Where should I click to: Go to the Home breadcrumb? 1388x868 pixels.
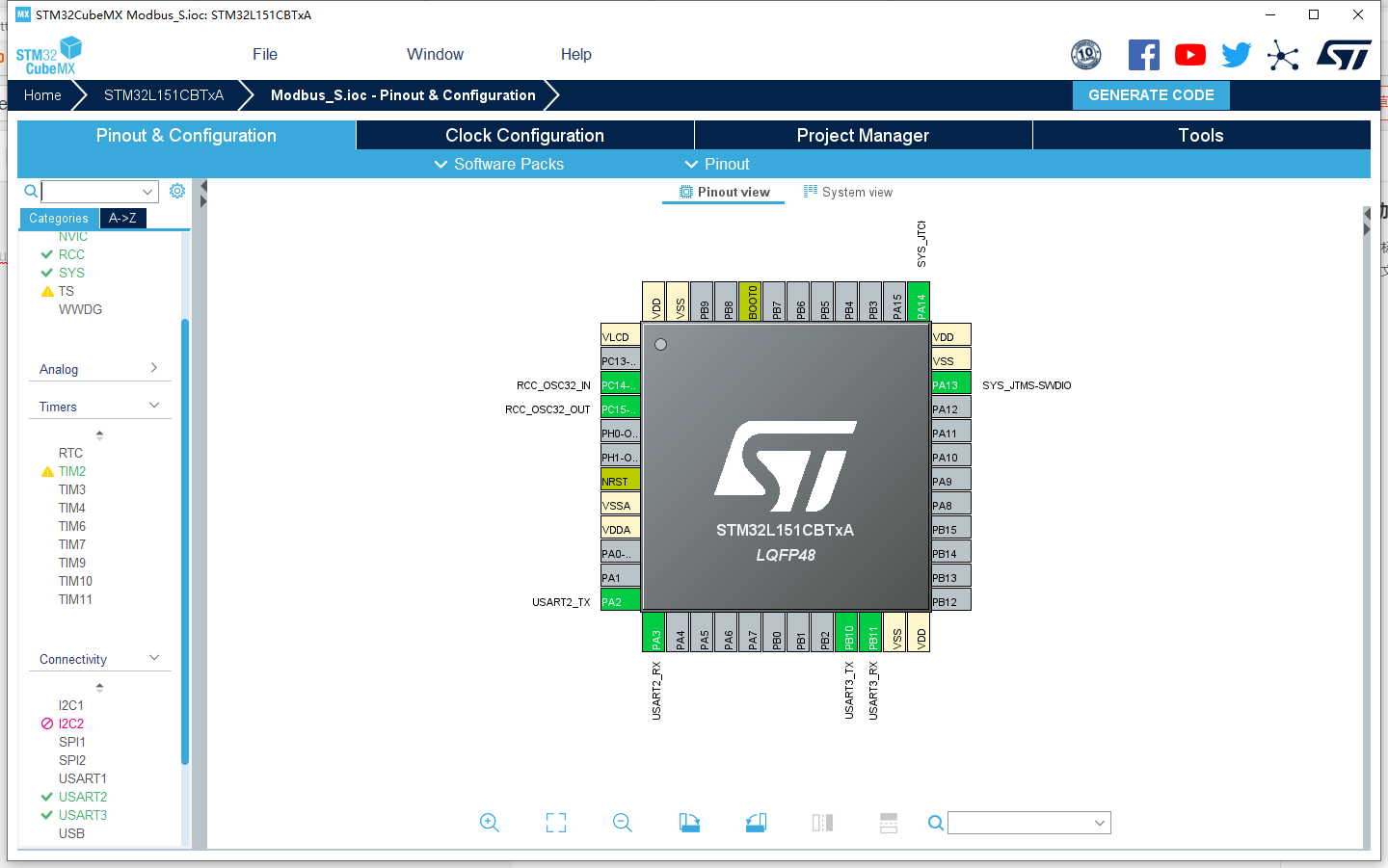point(42,94)
